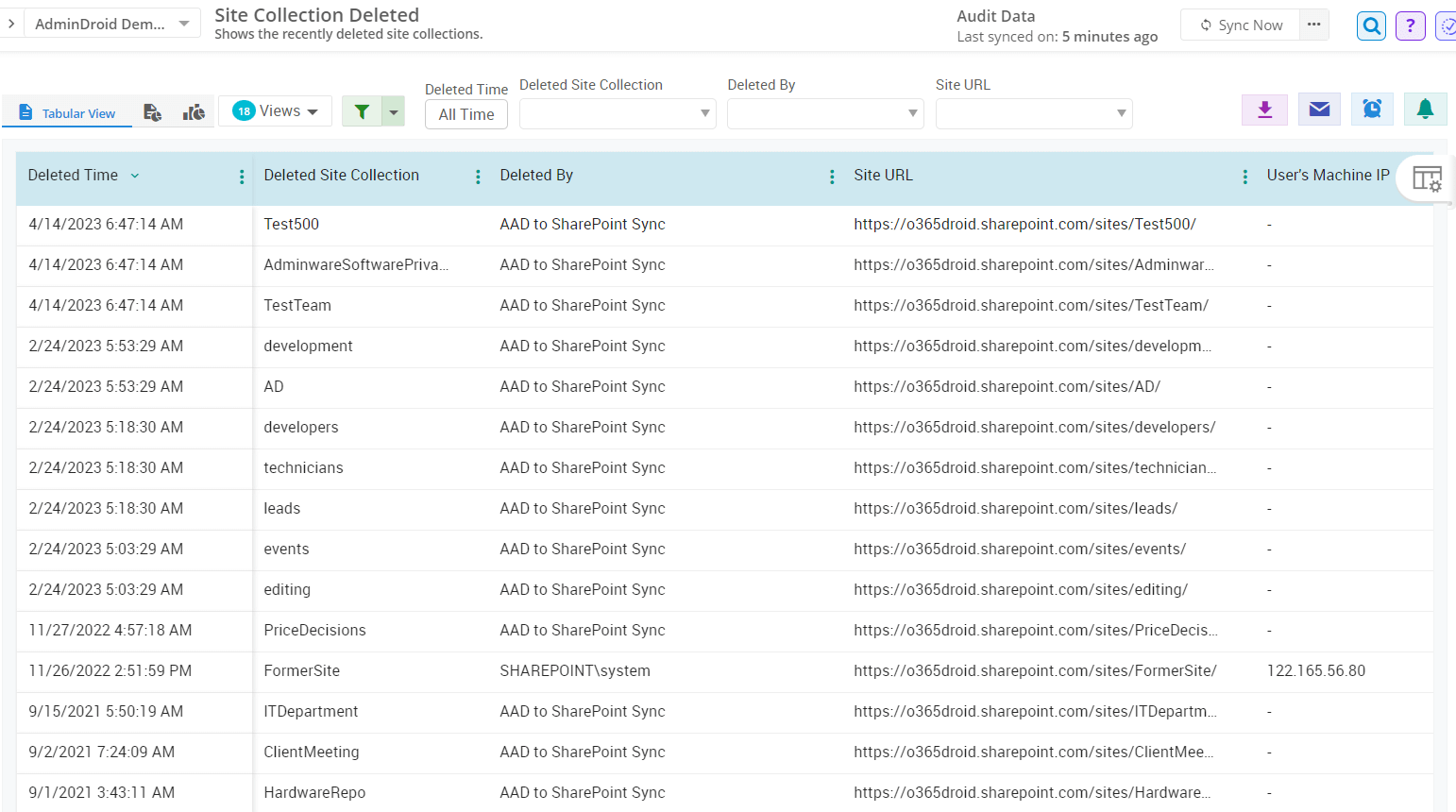Open the ellipsis menu beside Sync Now
Screen dimensions: 1456x812
coord(1313,25)
